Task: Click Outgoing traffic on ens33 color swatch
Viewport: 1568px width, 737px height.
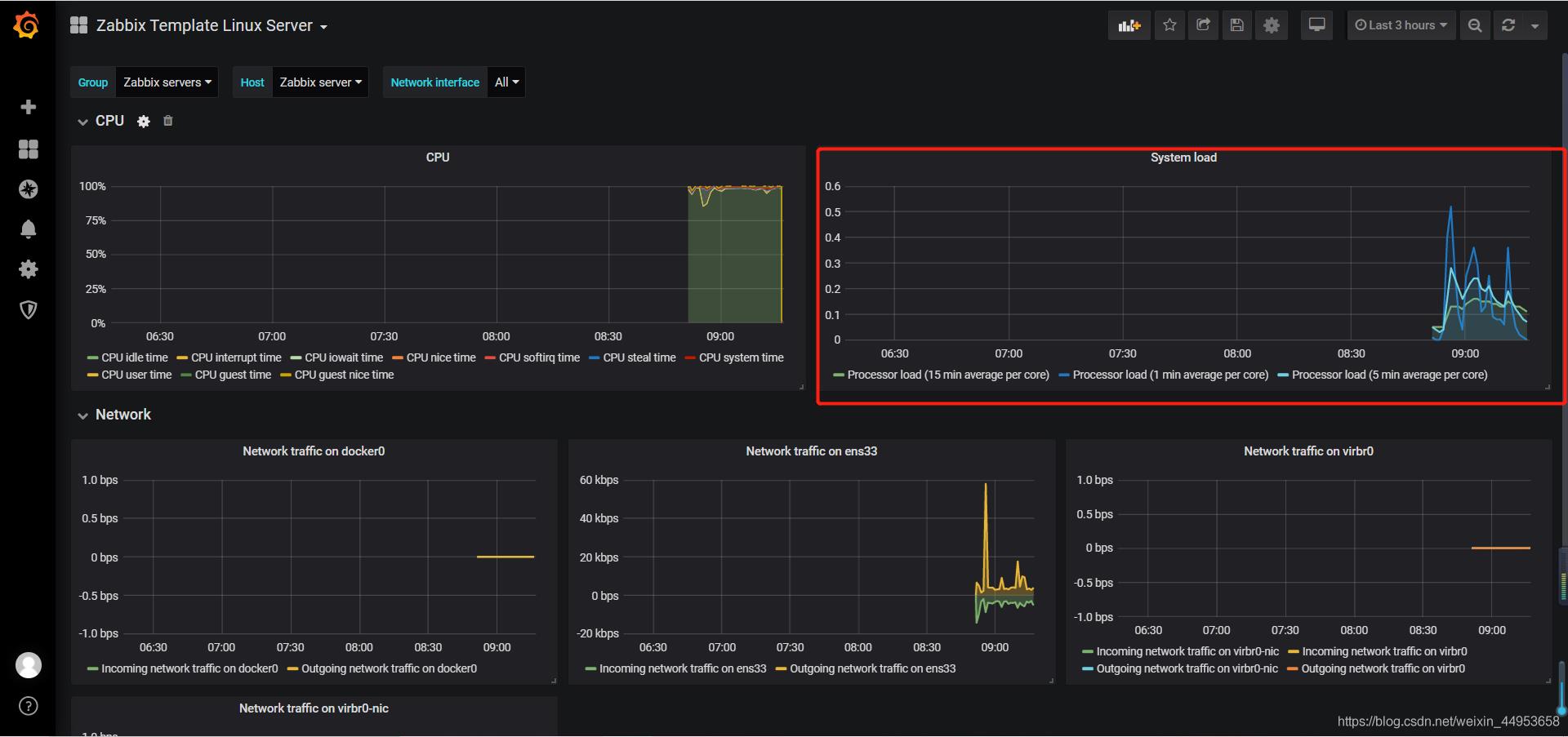Action: click(781, 669)
